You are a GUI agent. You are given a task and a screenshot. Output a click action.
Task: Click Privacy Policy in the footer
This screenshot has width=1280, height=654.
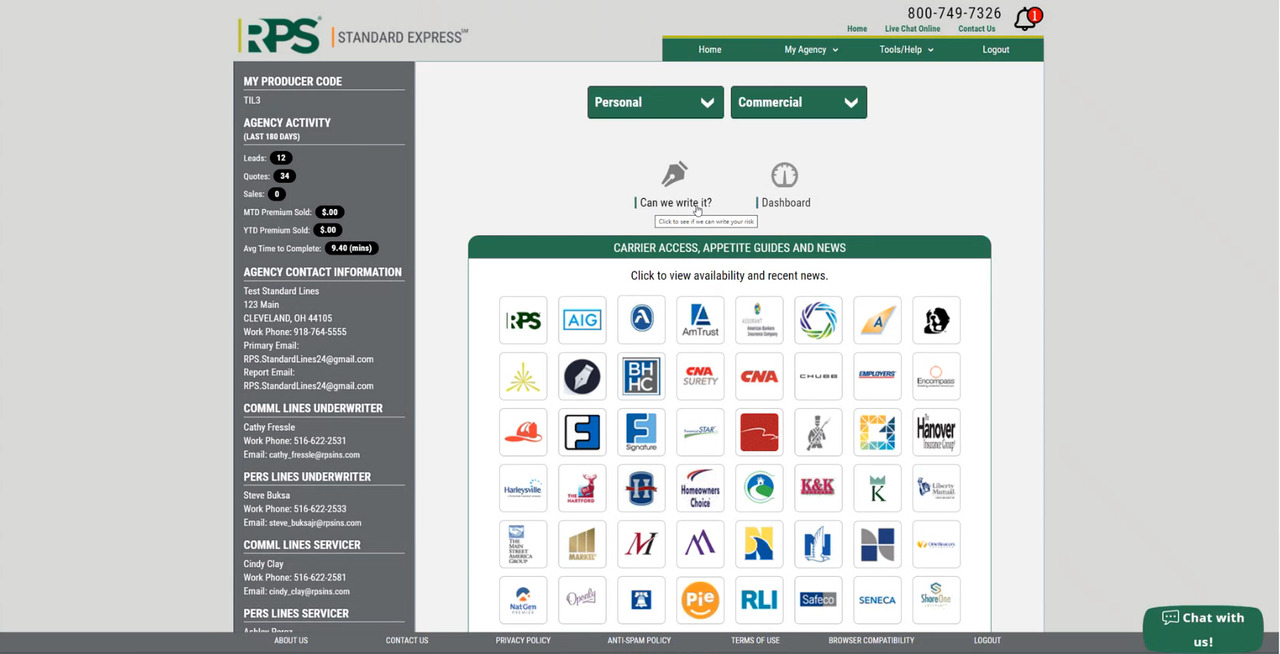(523, 640)
